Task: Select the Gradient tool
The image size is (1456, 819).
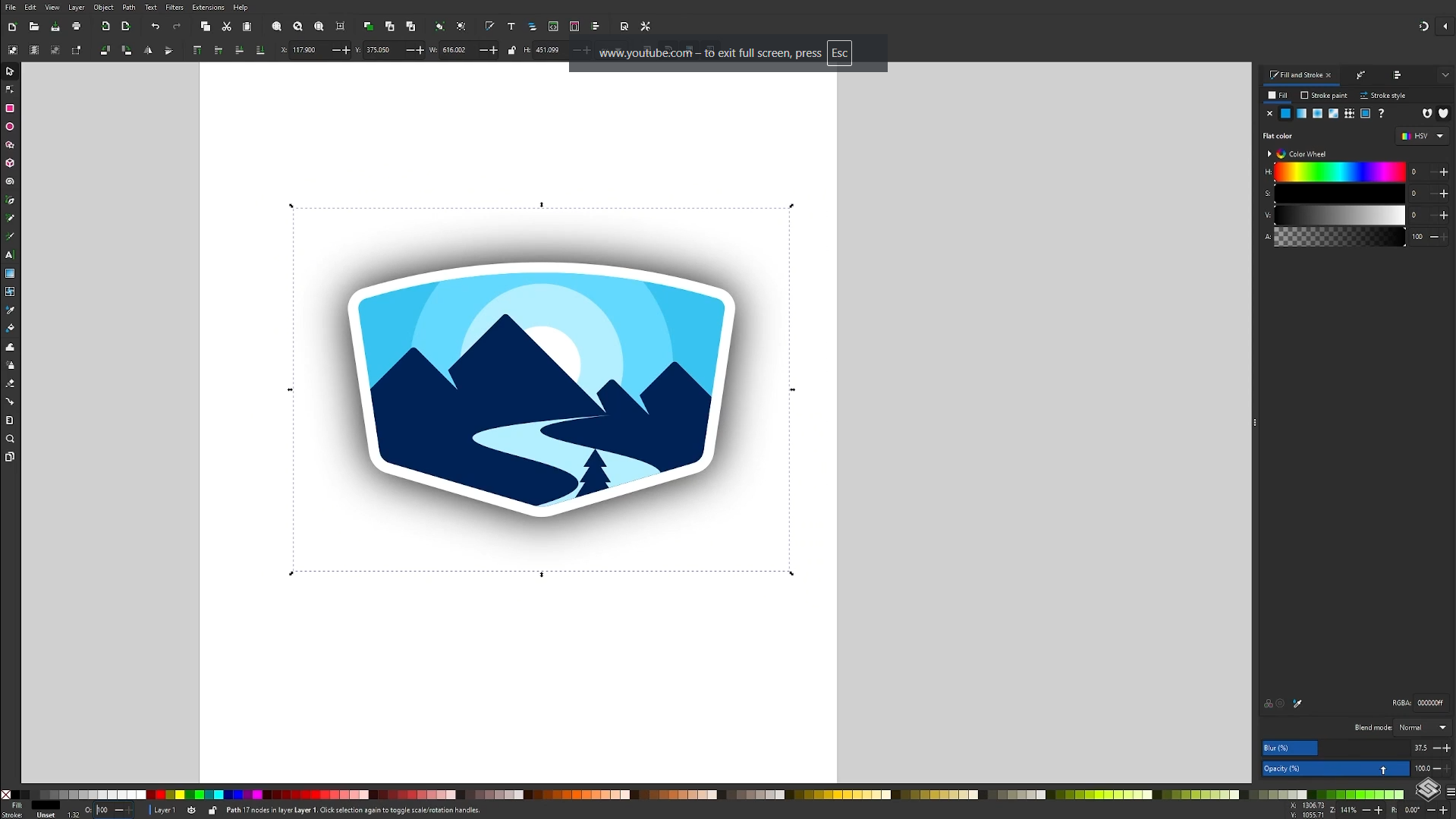Action: click(x=10, y=273)
